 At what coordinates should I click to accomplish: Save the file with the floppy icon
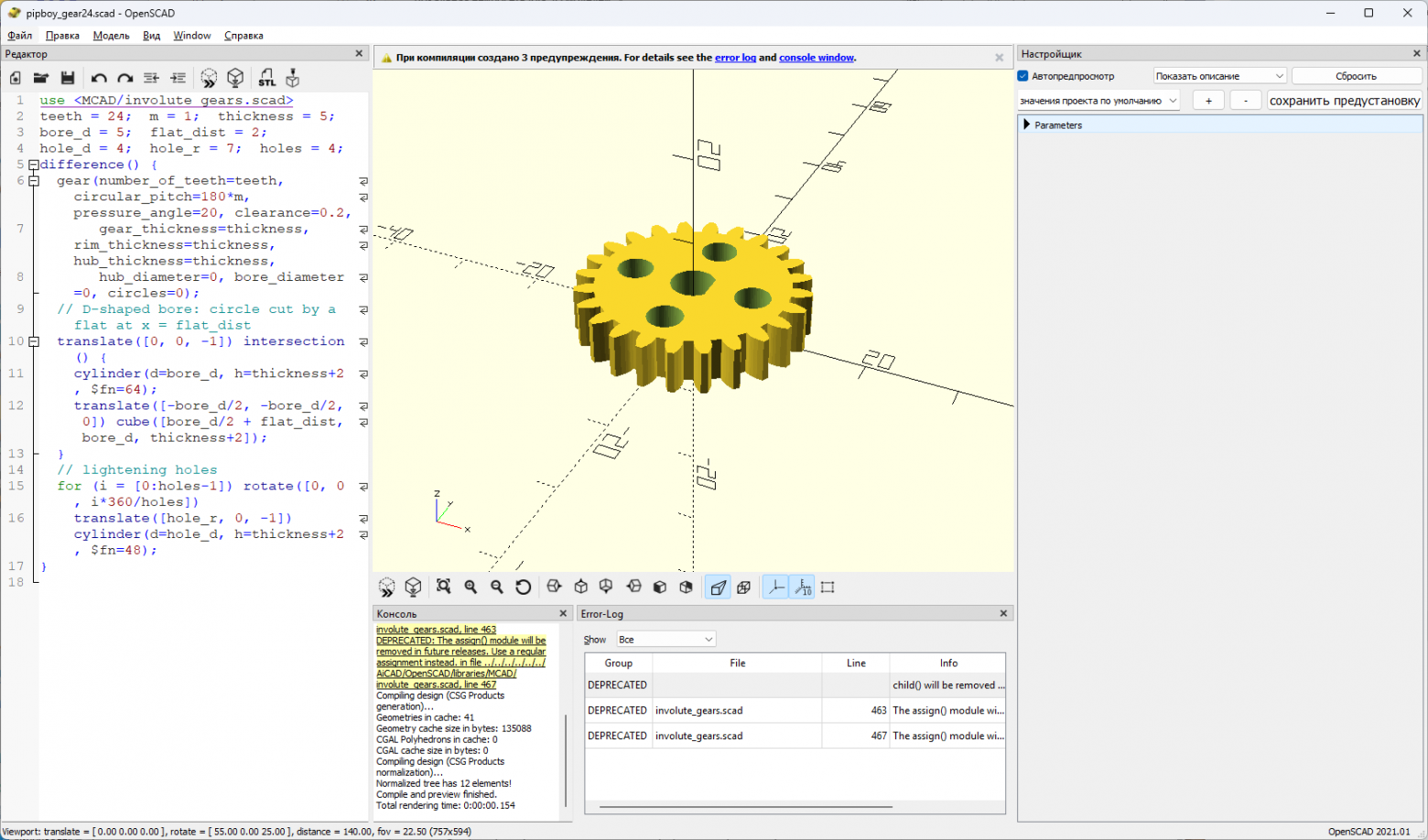68,78
